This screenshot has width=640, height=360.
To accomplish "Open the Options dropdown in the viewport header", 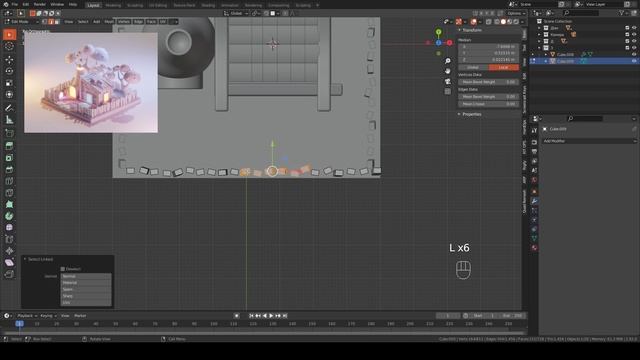I will pos(516,13).
